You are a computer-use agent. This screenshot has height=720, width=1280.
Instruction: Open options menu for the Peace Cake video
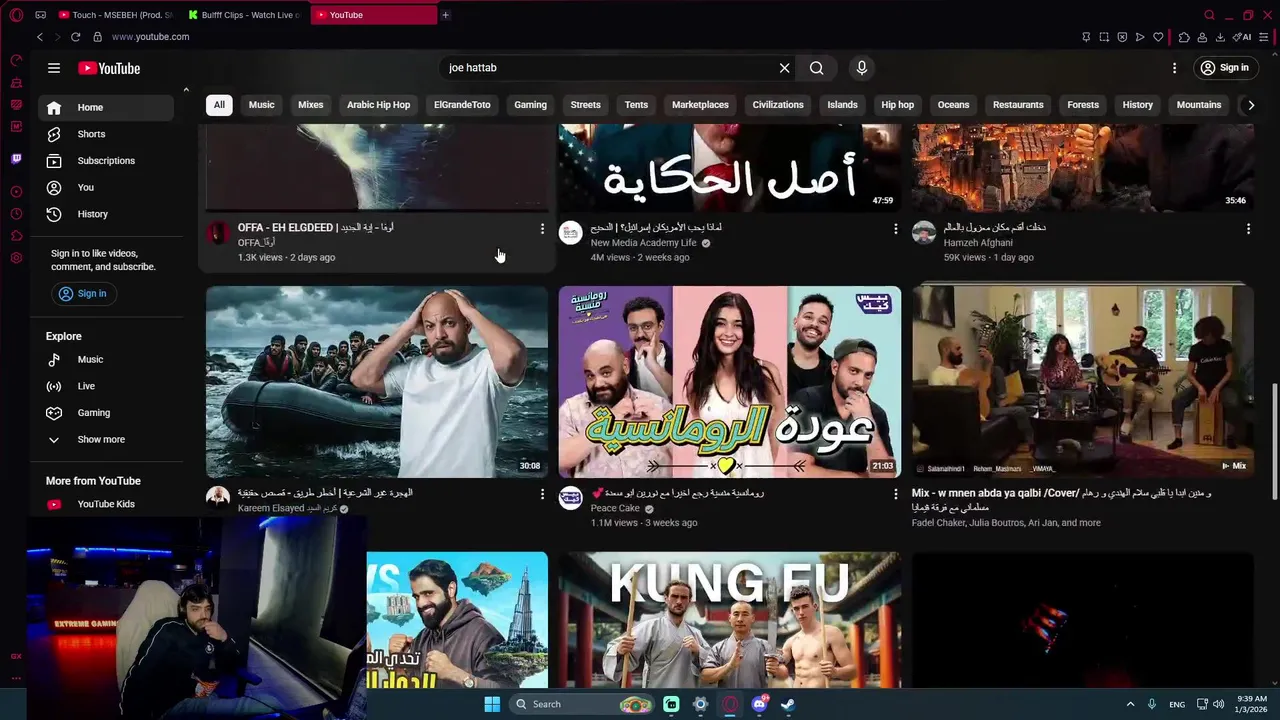click(895, 494)
